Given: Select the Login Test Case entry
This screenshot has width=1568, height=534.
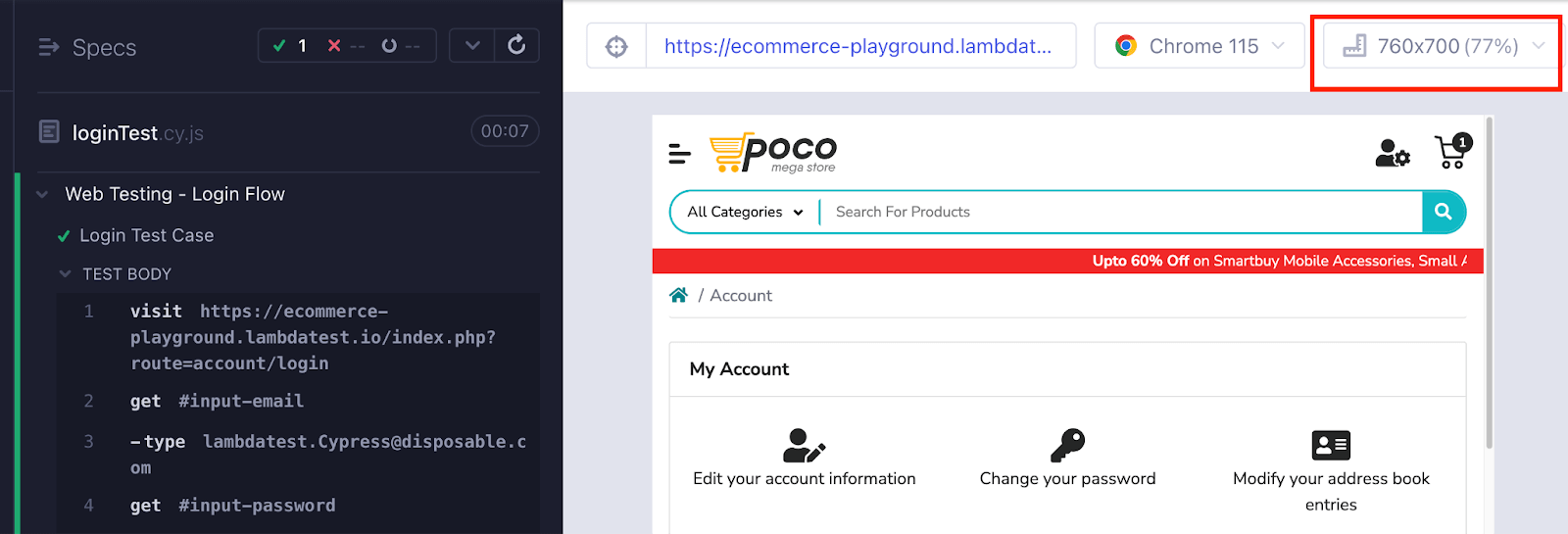Looking at the screenshot, I should pos(147,235).
